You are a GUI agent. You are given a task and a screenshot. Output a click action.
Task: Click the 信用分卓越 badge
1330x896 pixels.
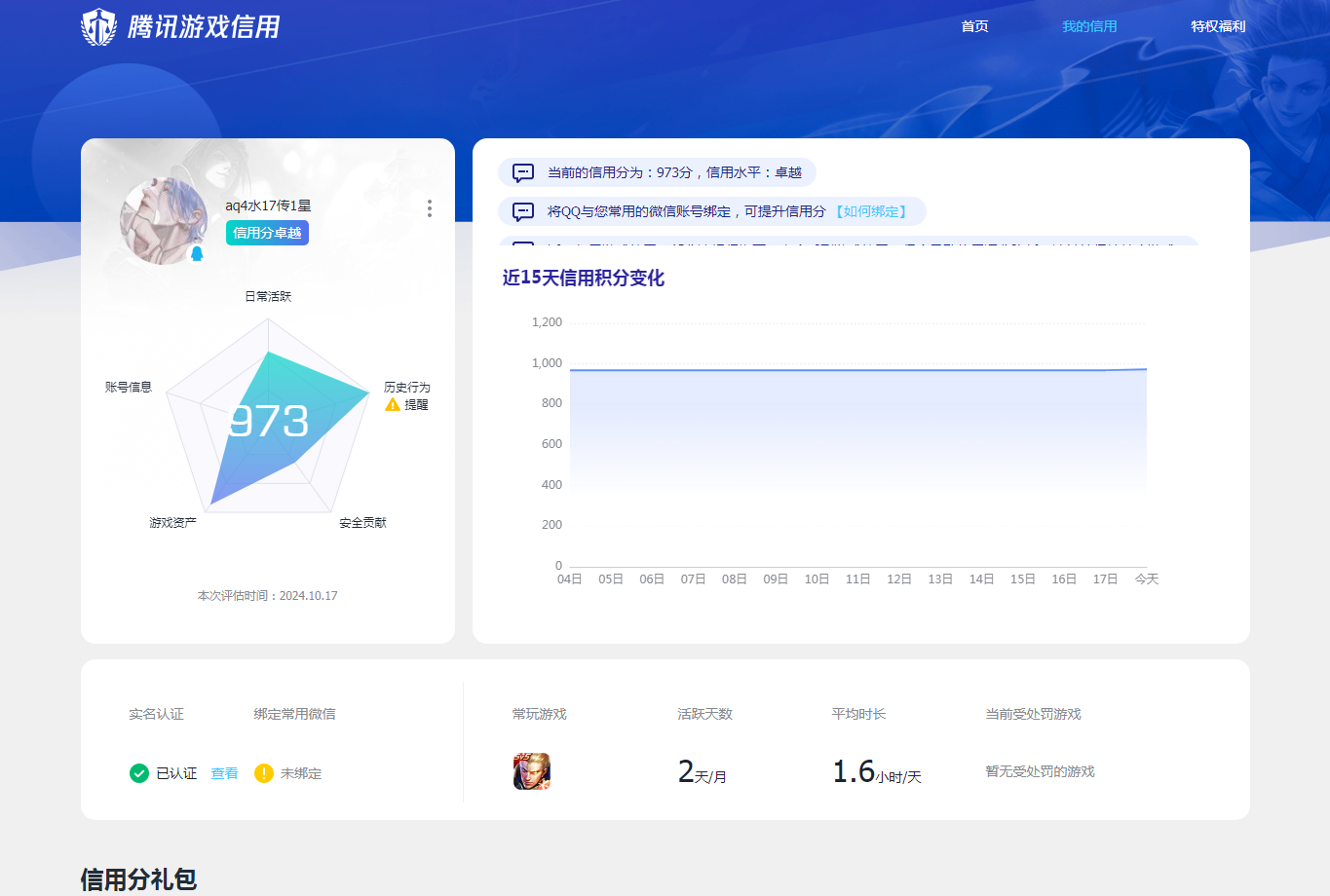click(x=267, y=233)
